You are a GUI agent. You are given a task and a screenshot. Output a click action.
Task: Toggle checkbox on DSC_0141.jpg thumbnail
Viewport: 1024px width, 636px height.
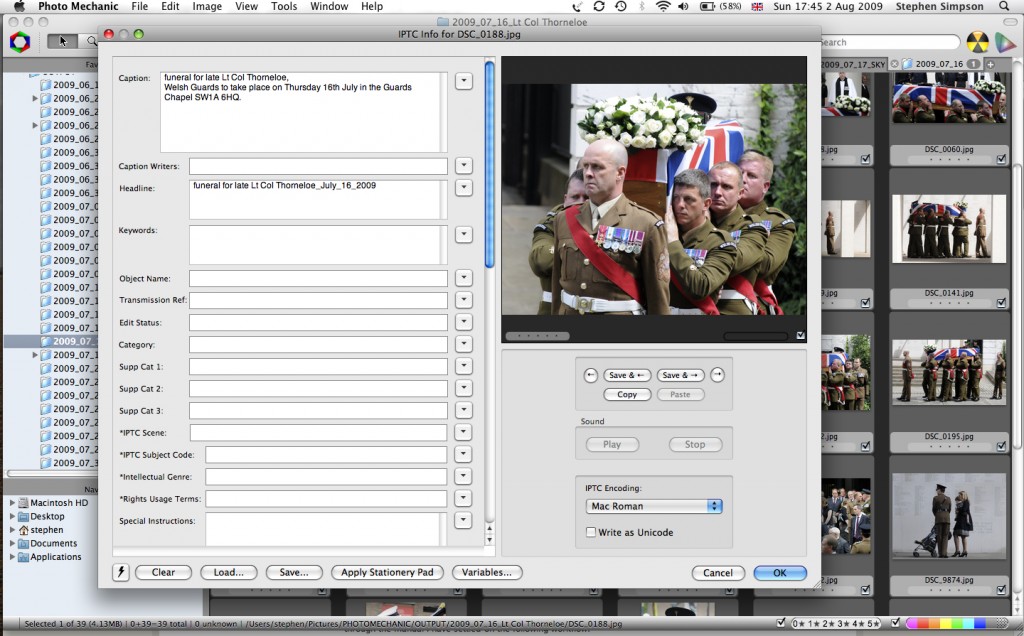tap(1001, 302)
